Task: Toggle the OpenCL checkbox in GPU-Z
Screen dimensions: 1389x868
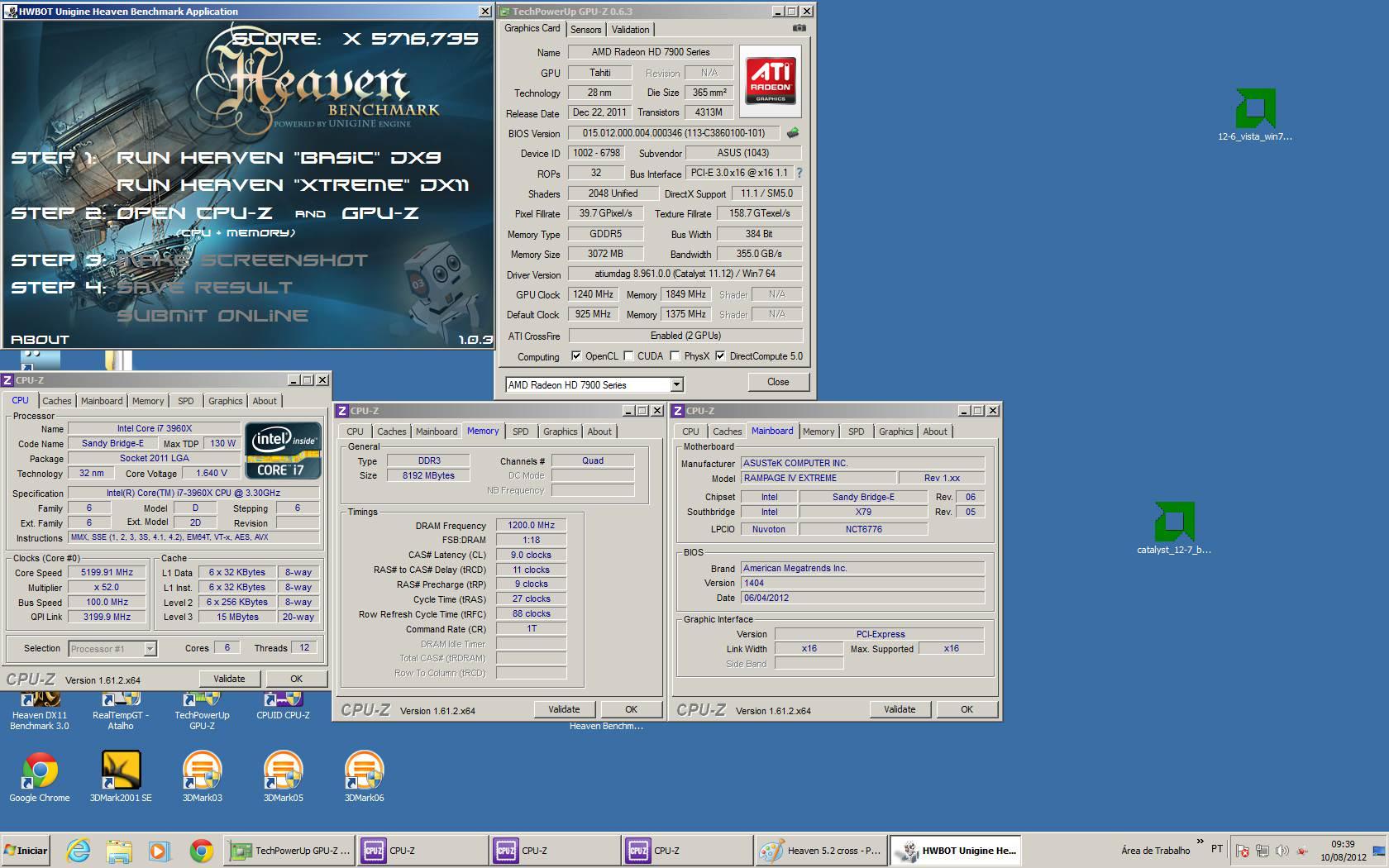Action: point(576,356)
